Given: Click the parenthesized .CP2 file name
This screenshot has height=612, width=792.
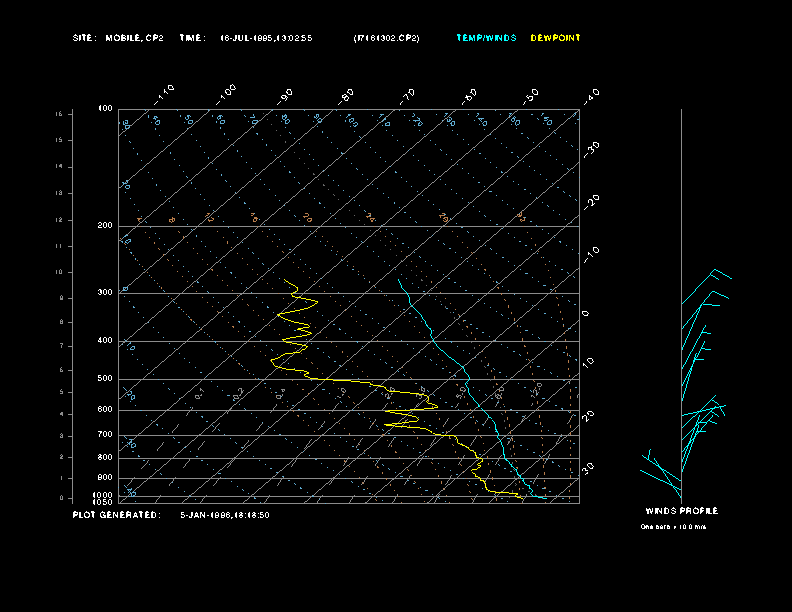Looking at the screenshot, I should (386, 38).
